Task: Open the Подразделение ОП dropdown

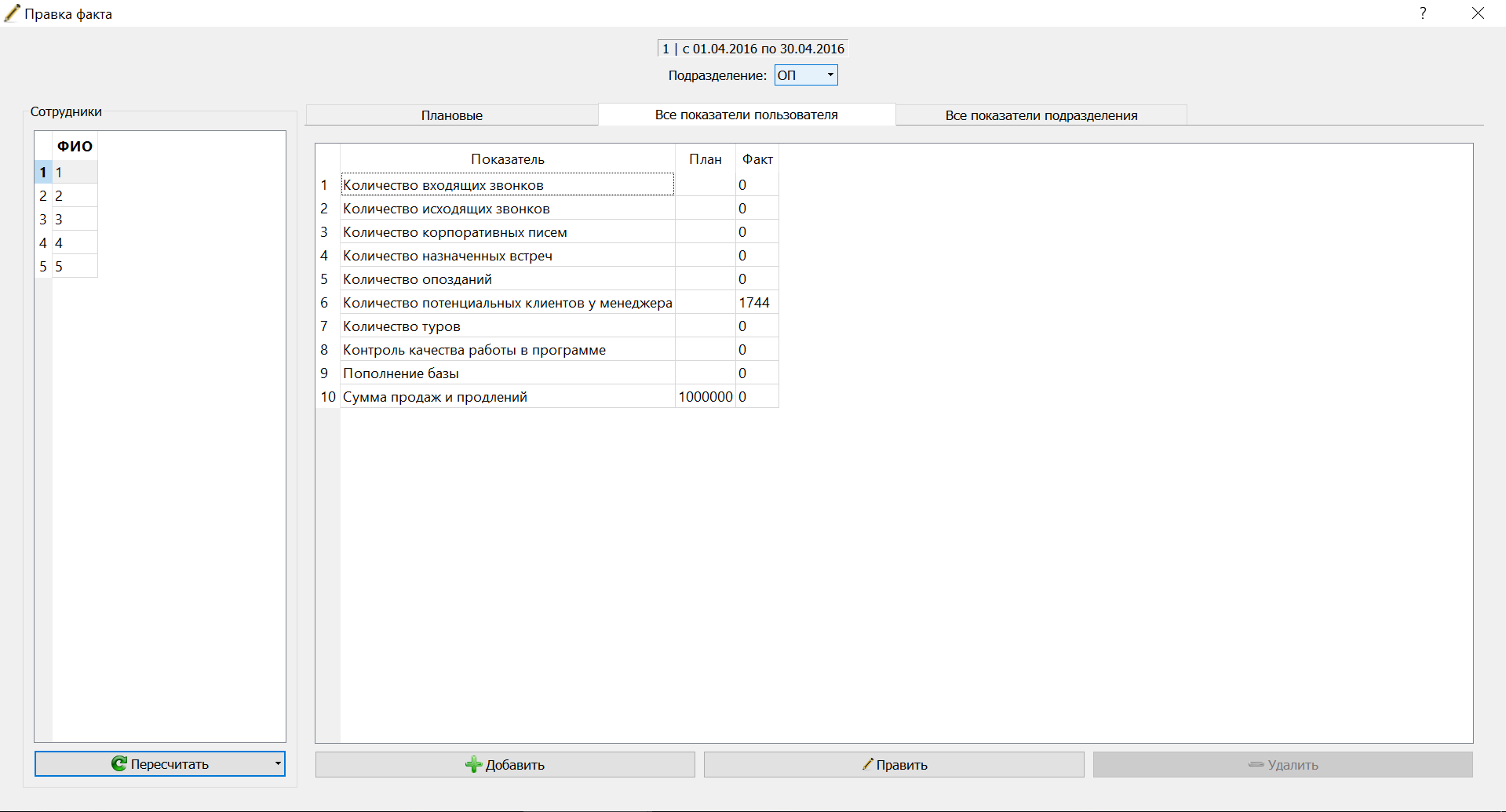Action: coord(806,75)
